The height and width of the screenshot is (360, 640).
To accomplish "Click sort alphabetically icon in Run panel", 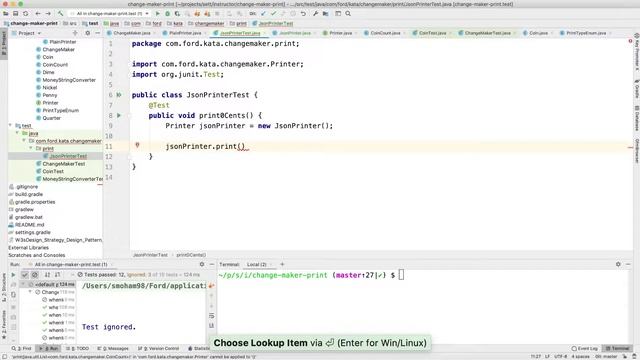I will 47,275.
